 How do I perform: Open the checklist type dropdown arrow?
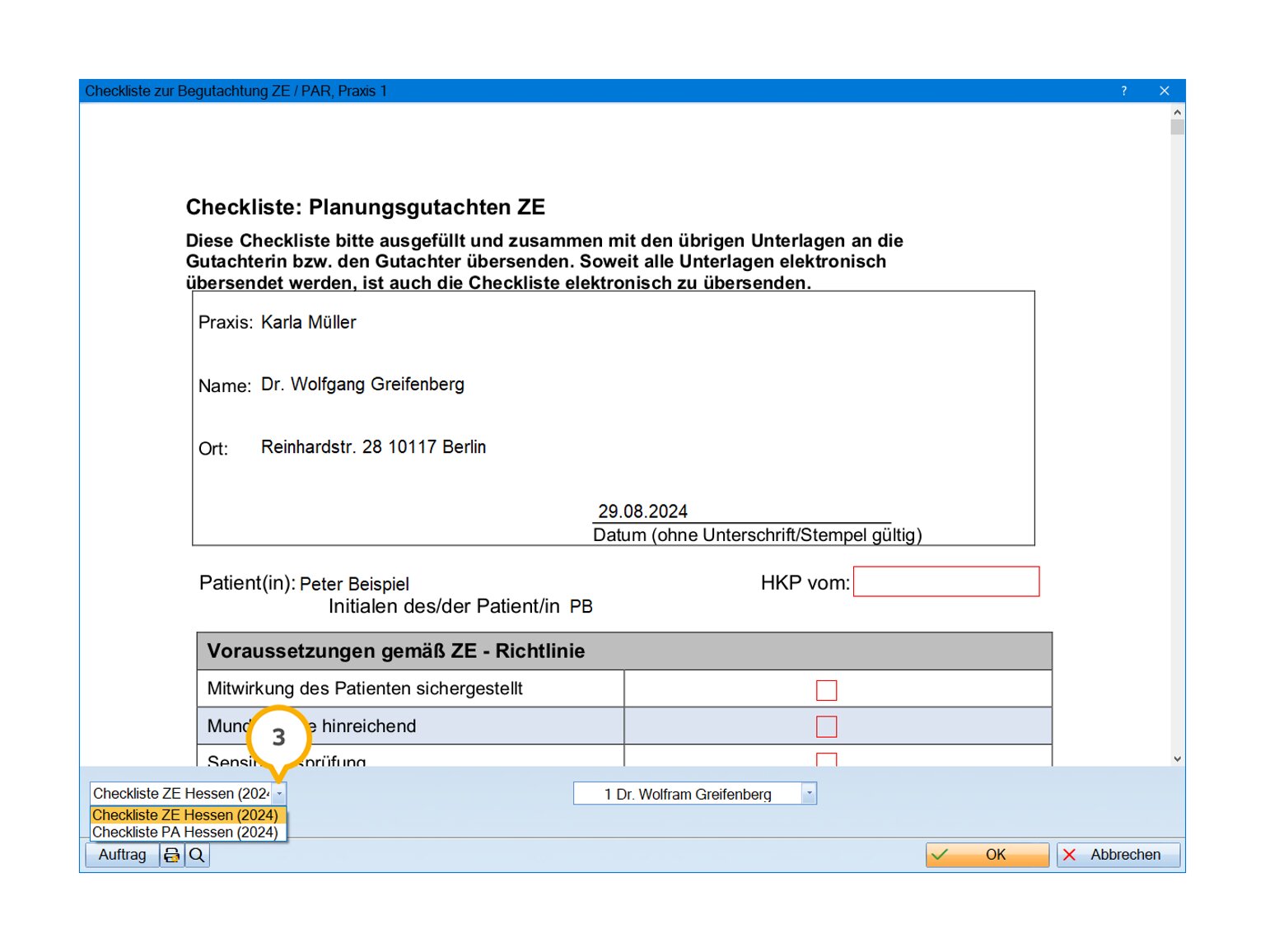279,793
